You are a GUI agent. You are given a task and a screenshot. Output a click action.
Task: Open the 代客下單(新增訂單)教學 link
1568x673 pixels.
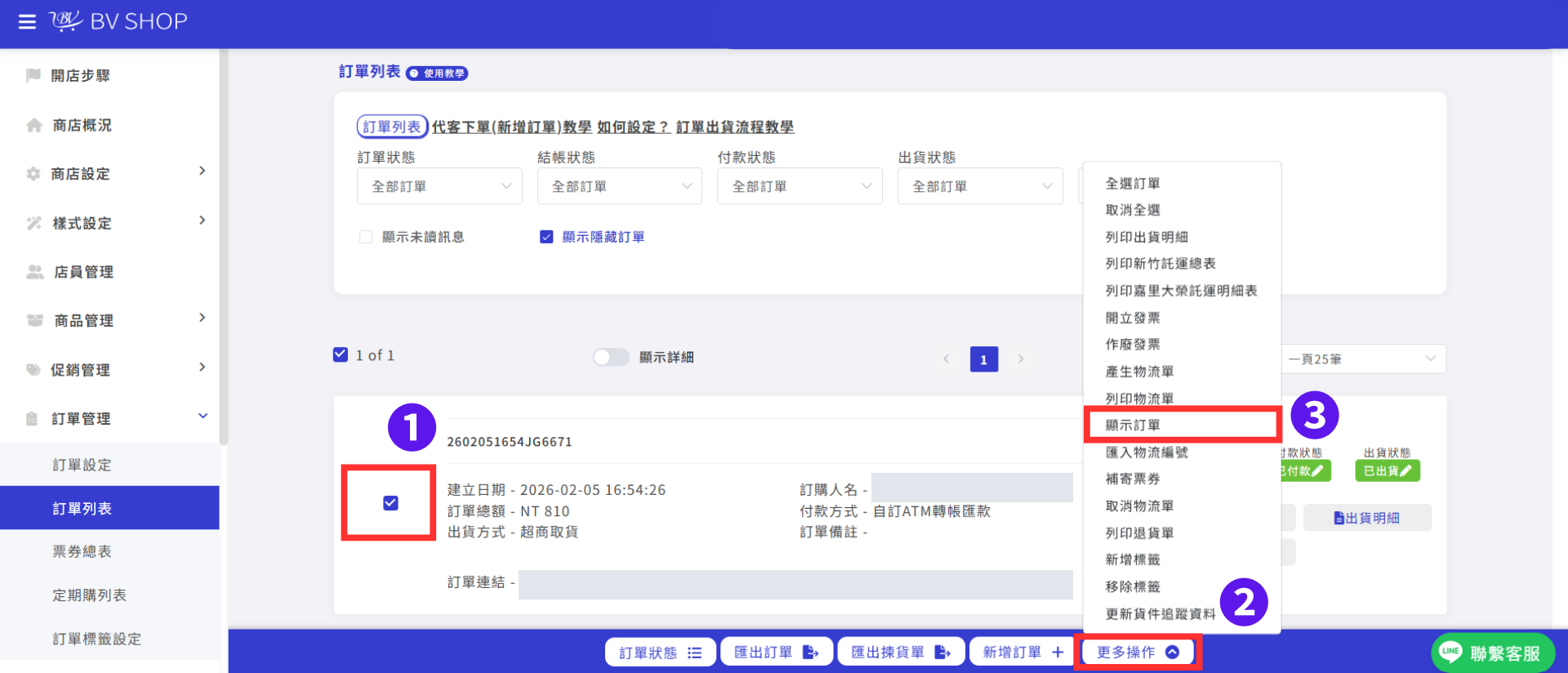[x=512, y=127]
